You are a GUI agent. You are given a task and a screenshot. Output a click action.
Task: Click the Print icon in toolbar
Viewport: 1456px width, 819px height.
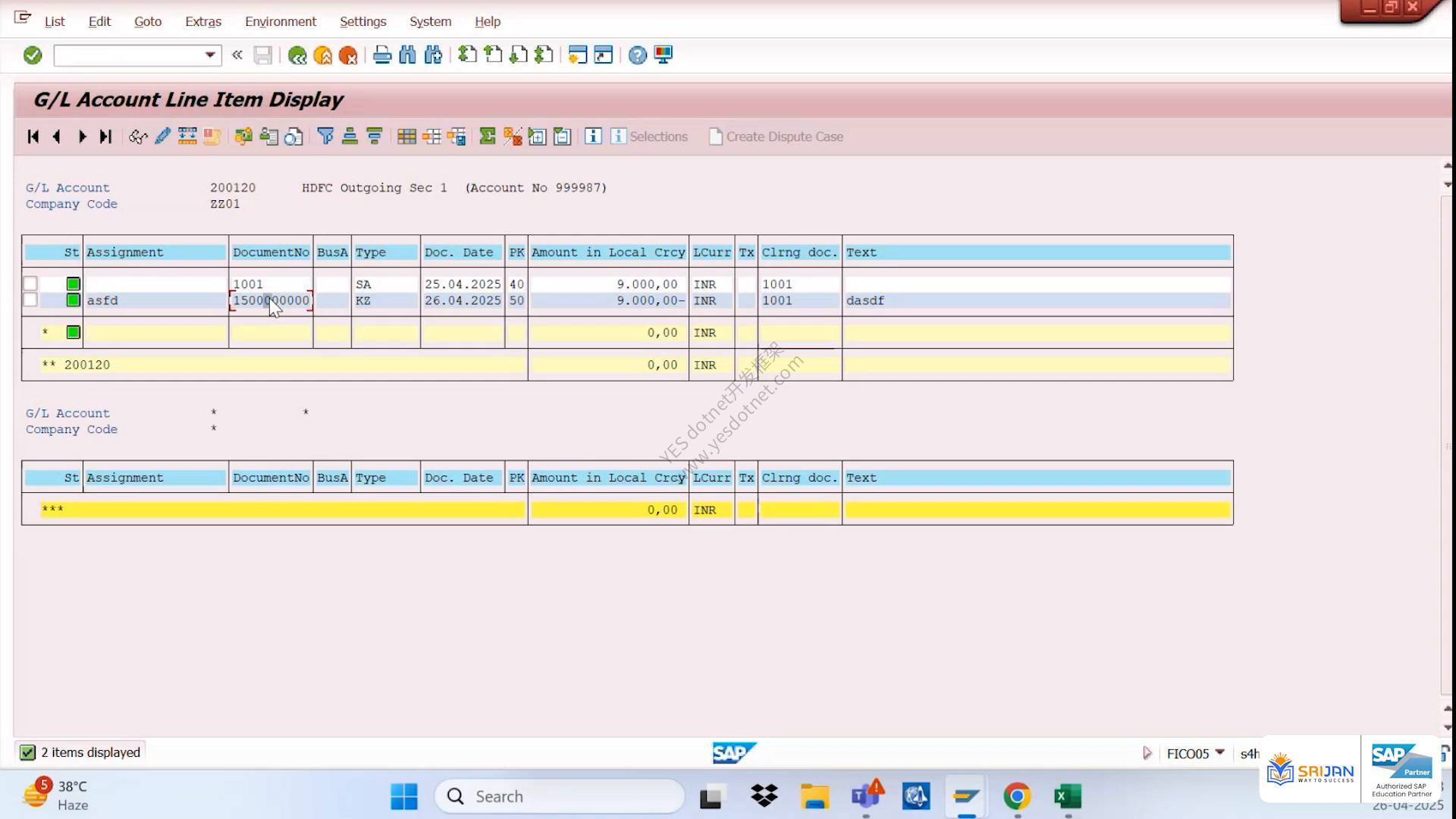382,55
